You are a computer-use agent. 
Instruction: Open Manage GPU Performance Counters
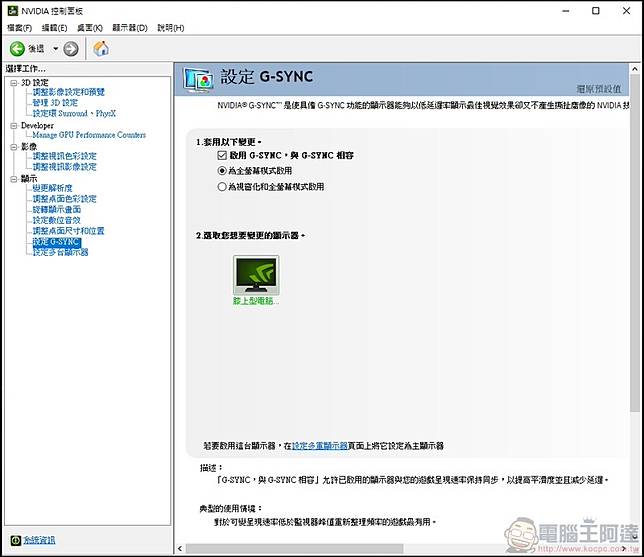pos(89,135)
